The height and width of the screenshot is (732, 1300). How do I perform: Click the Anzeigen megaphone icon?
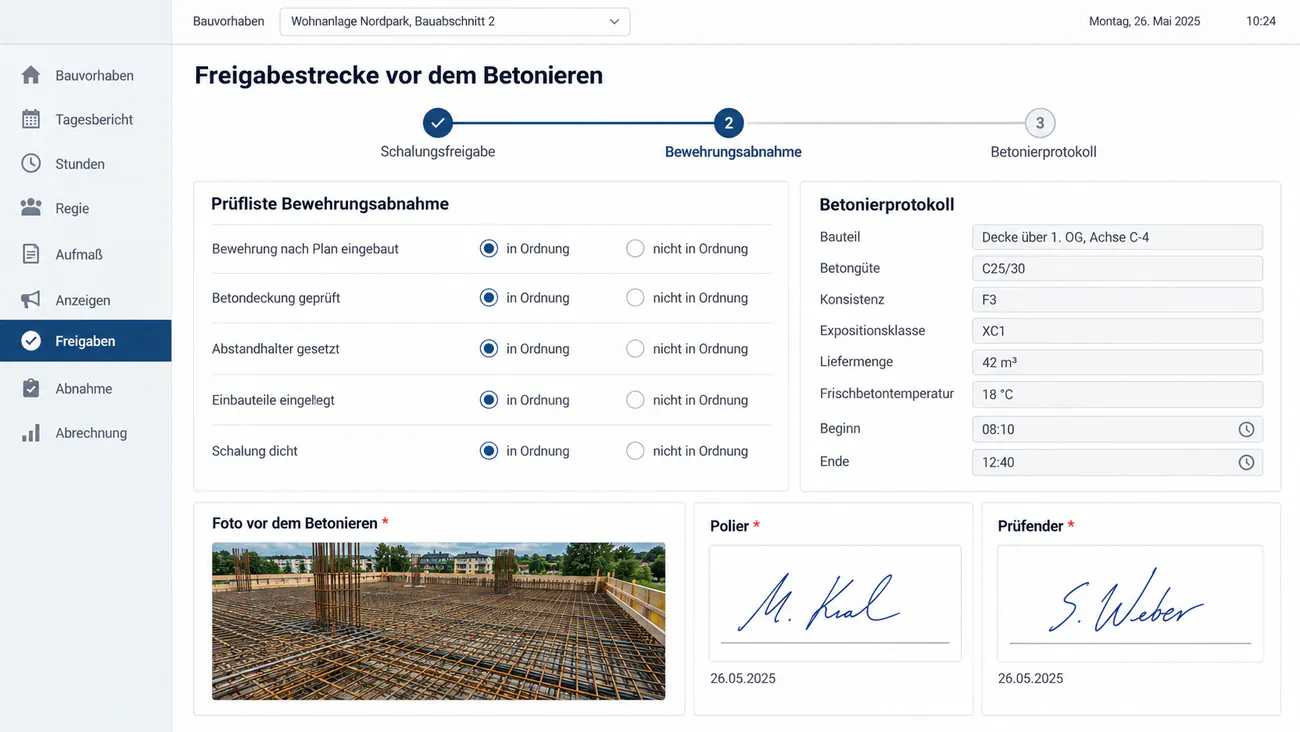point(31,299)
